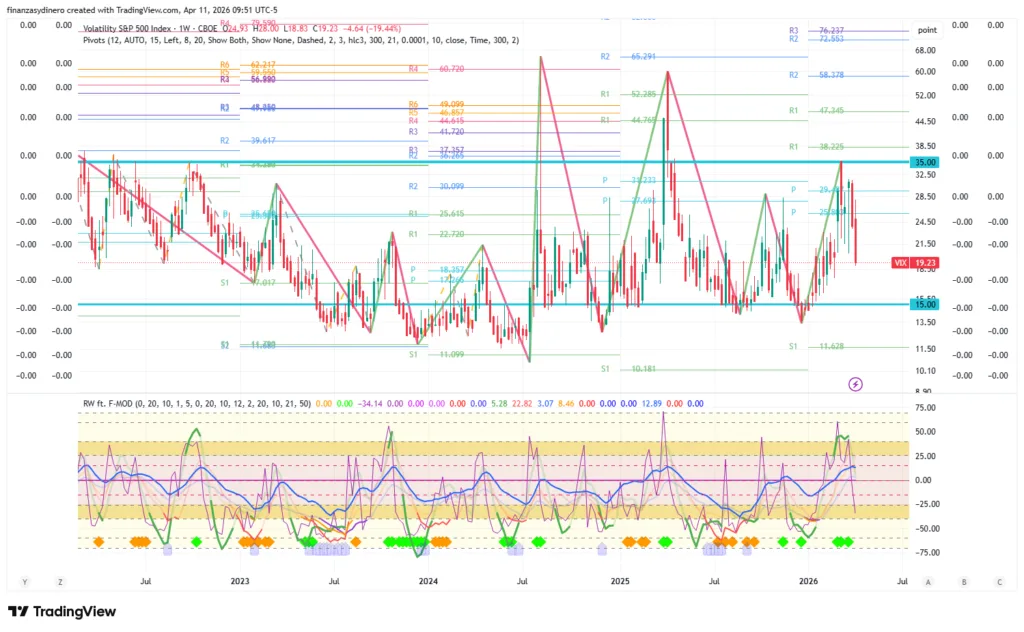Click the circled Z marker on time axis
This screenshot has height=632, width=1024.
click(60, 581)
